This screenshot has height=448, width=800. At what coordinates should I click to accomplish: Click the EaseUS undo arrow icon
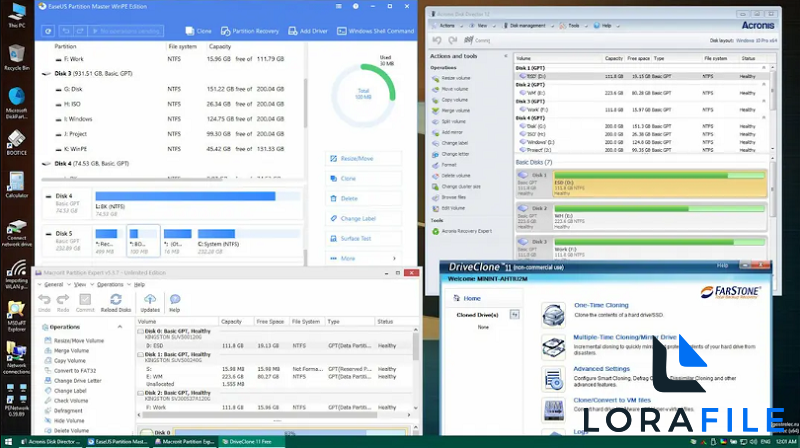coord(66,31)
